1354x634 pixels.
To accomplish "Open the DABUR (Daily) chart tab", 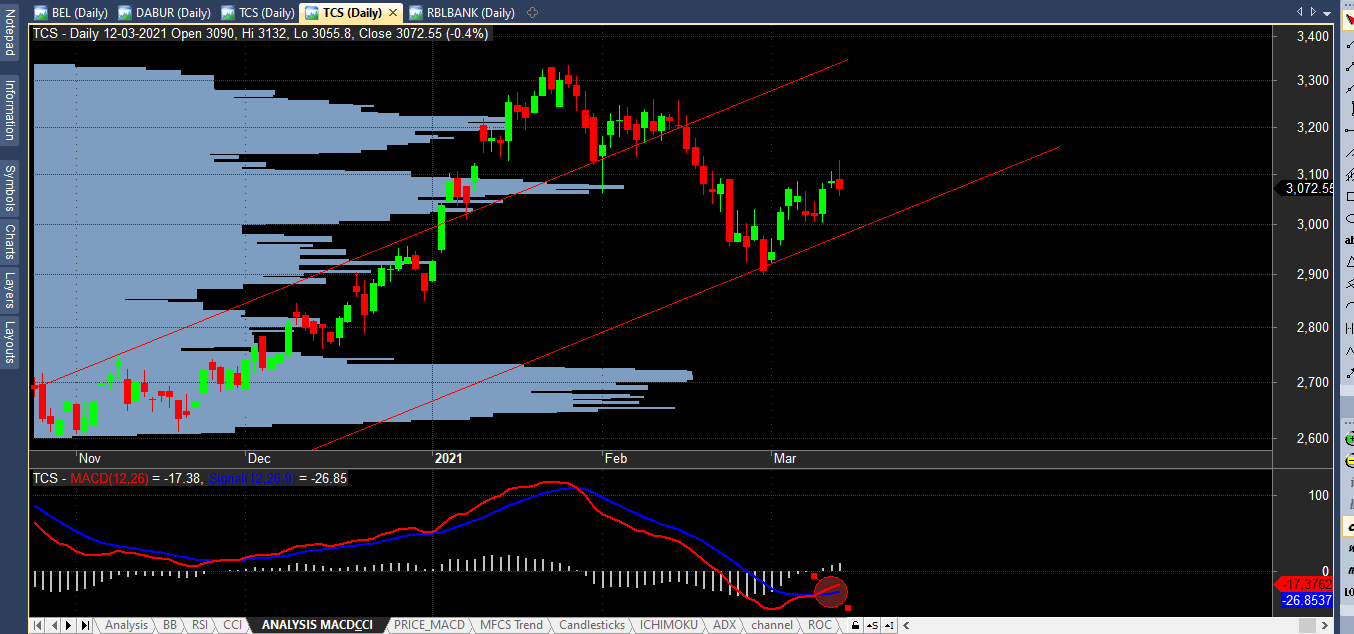I will (164, 13).
